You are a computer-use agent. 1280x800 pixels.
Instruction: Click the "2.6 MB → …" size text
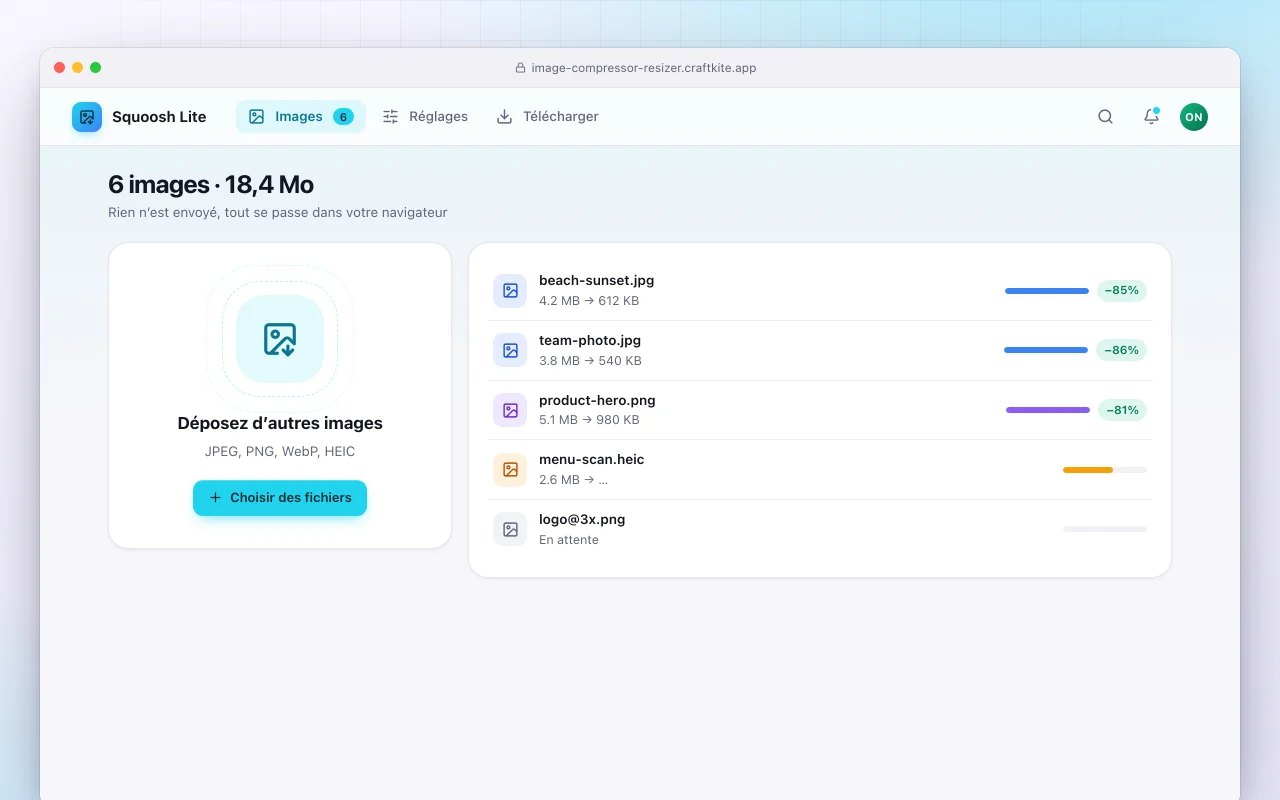click(573, 480)
